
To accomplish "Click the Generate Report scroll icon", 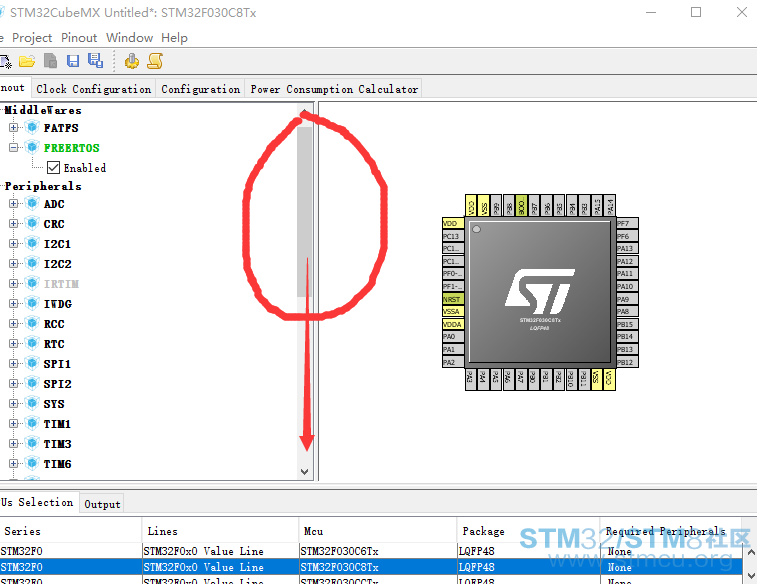I will click(x=155, y=61).
